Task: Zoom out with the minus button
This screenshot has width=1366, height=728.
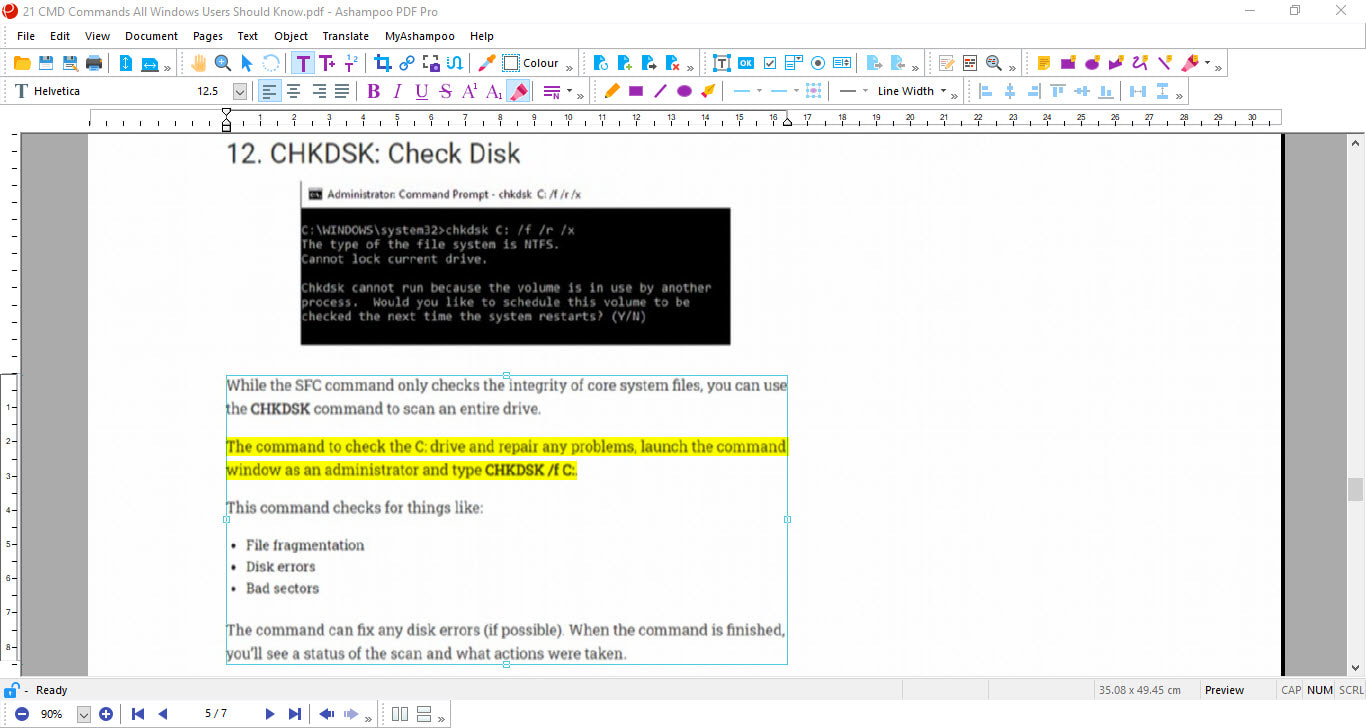Action: [21, 714]
